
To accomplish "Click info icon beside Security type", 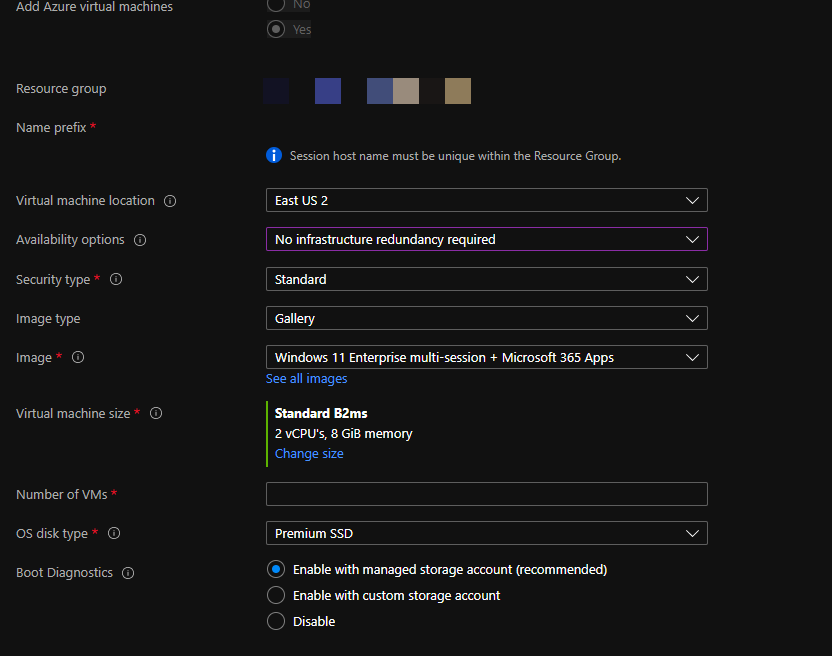I will pyautogui.click(x=116, y=279).
